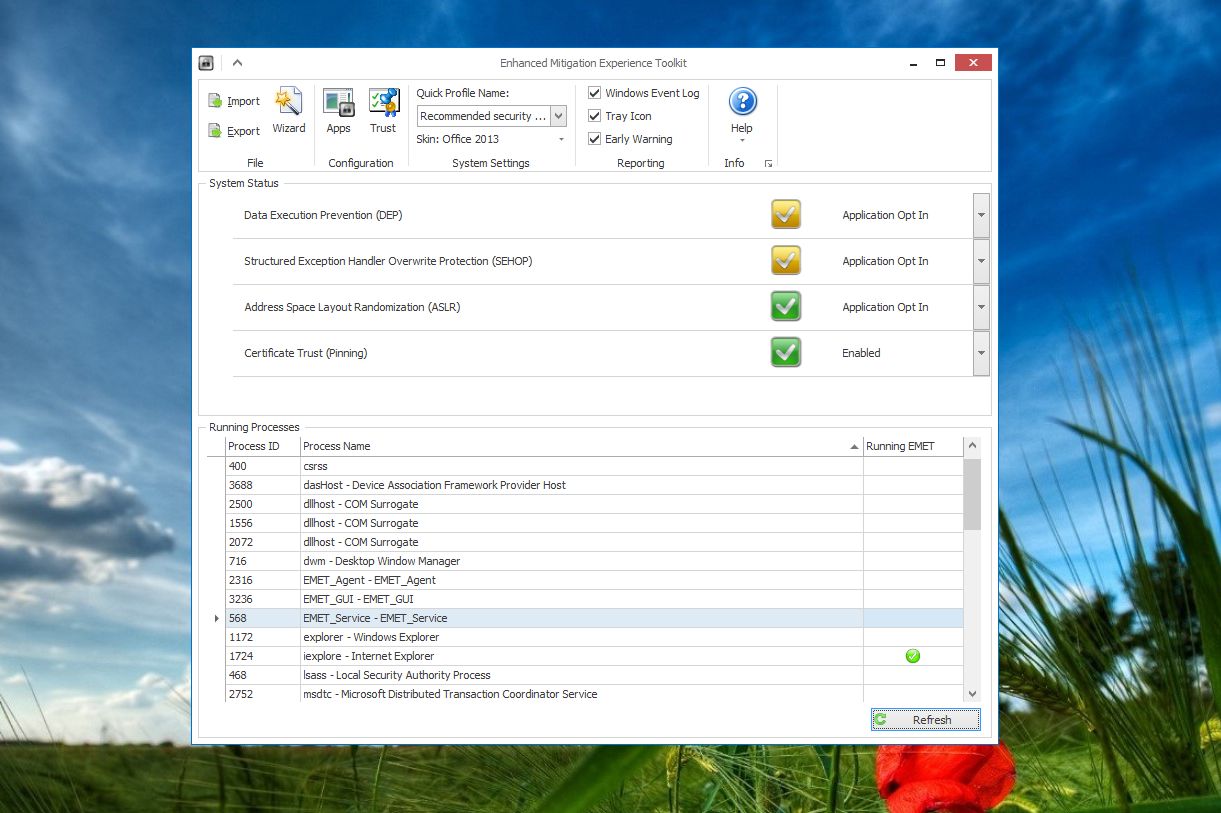1221x813 pixels.
Task: Click the Info group dialog launcher icon
Action: [768, 163]
